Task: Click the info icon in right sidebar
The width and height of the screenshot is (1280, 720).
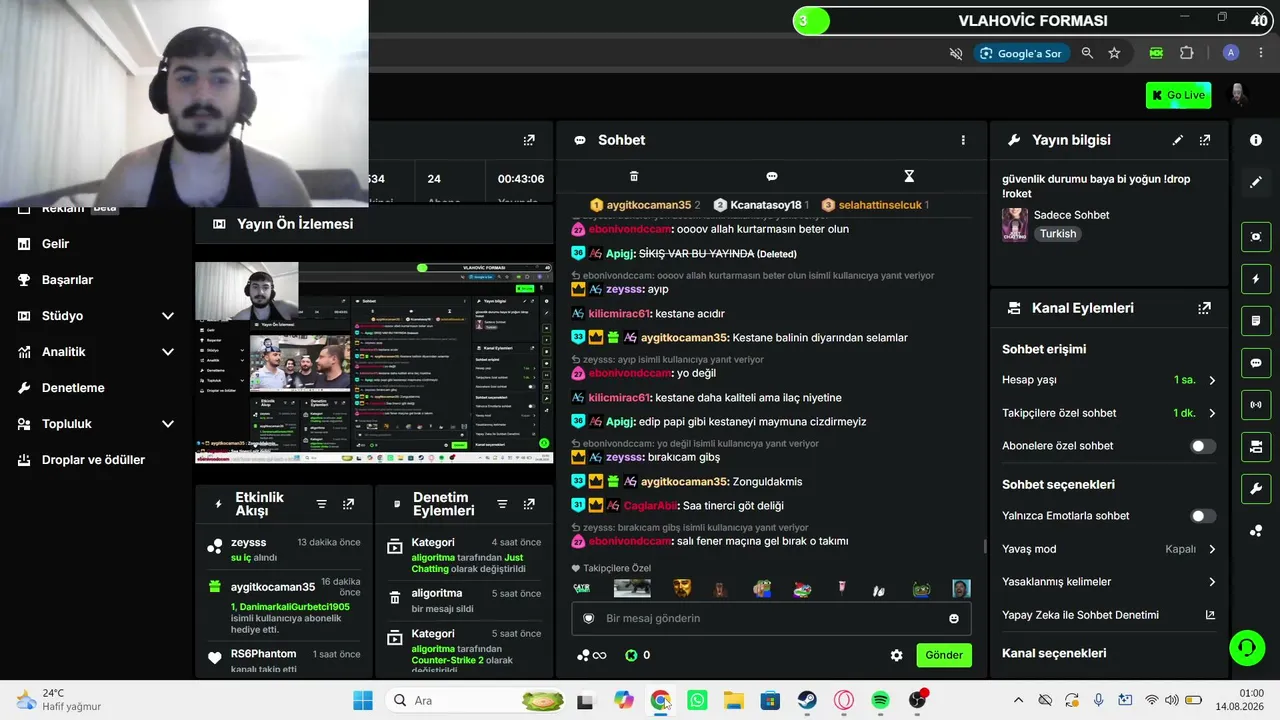Action: pyautogui.click(x=1256, y=140)
